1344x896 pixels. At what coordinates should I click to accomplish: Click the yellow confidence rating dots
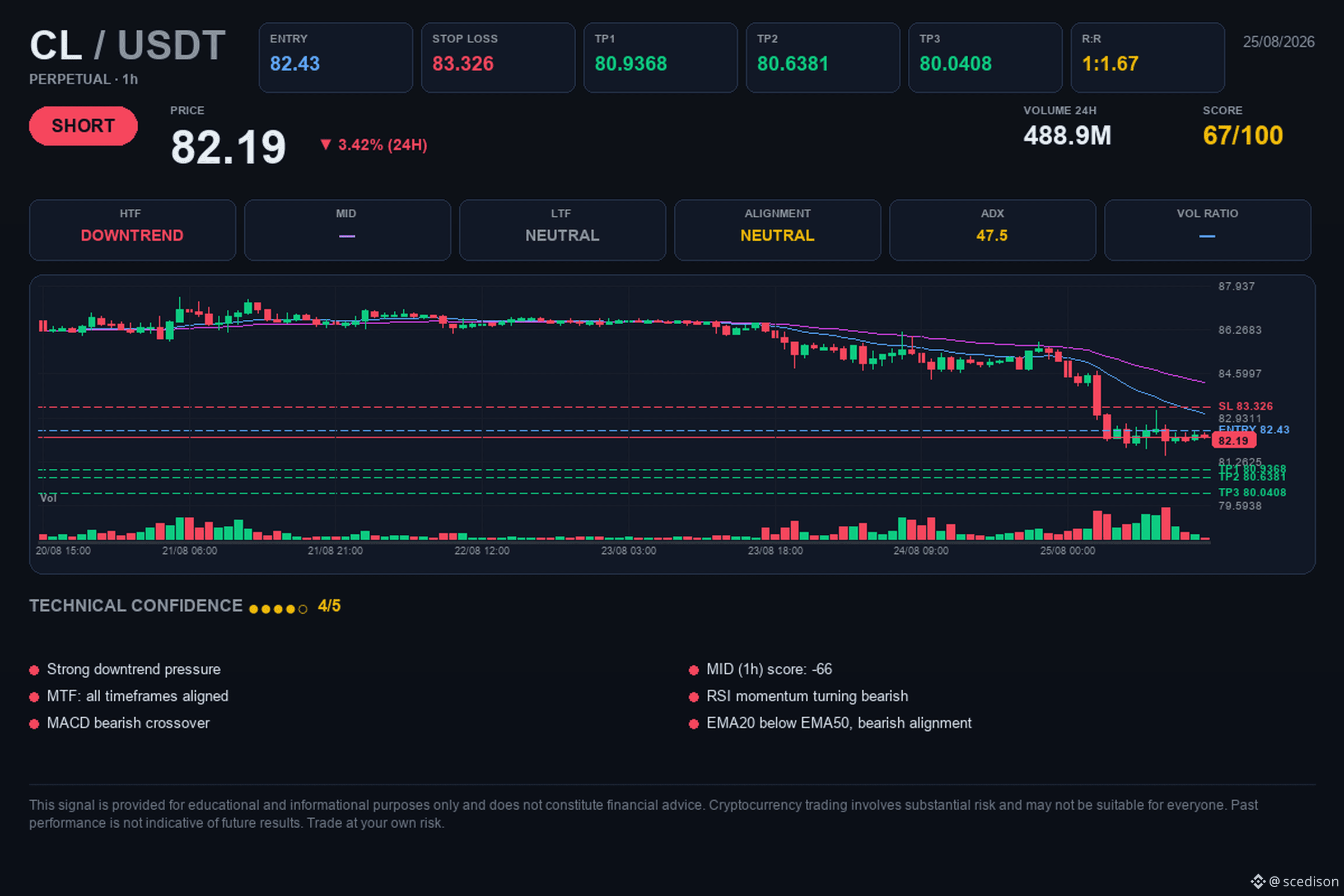(278, 609)
